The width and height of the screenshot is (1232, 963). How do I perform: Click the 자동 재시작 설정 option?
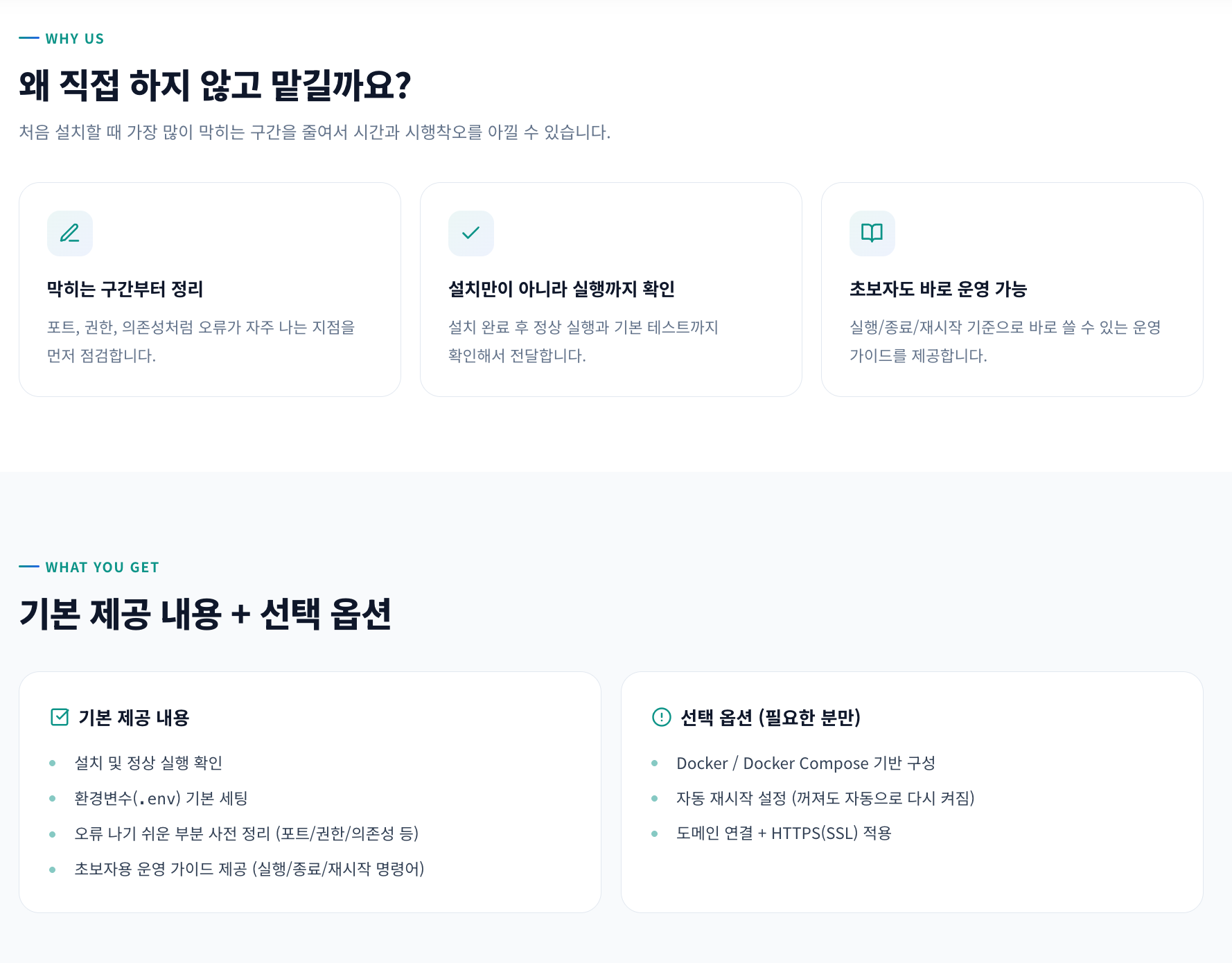[x=825, y=798]
